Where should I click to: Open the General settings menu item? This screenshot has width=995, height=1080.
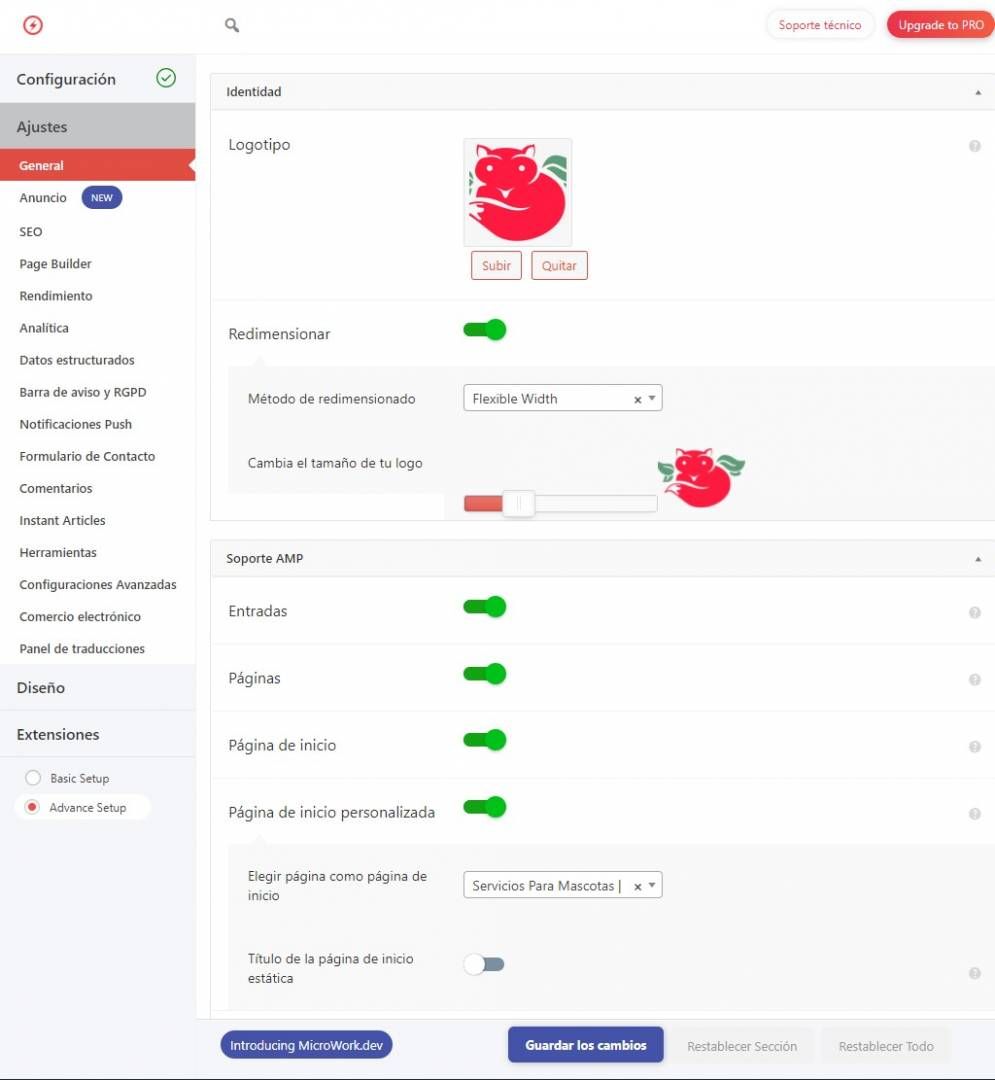pos(98,165)
